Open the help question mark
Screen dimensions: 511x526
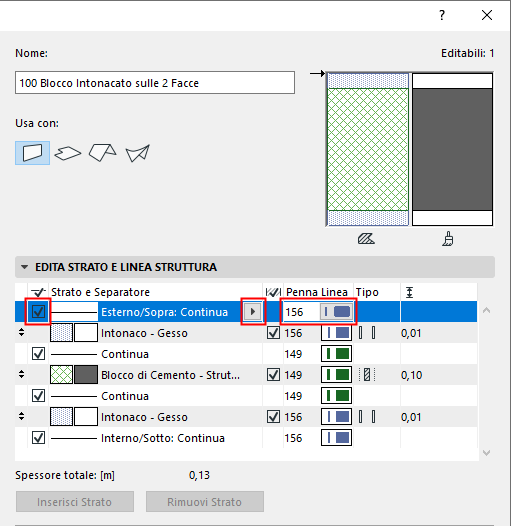442,15
